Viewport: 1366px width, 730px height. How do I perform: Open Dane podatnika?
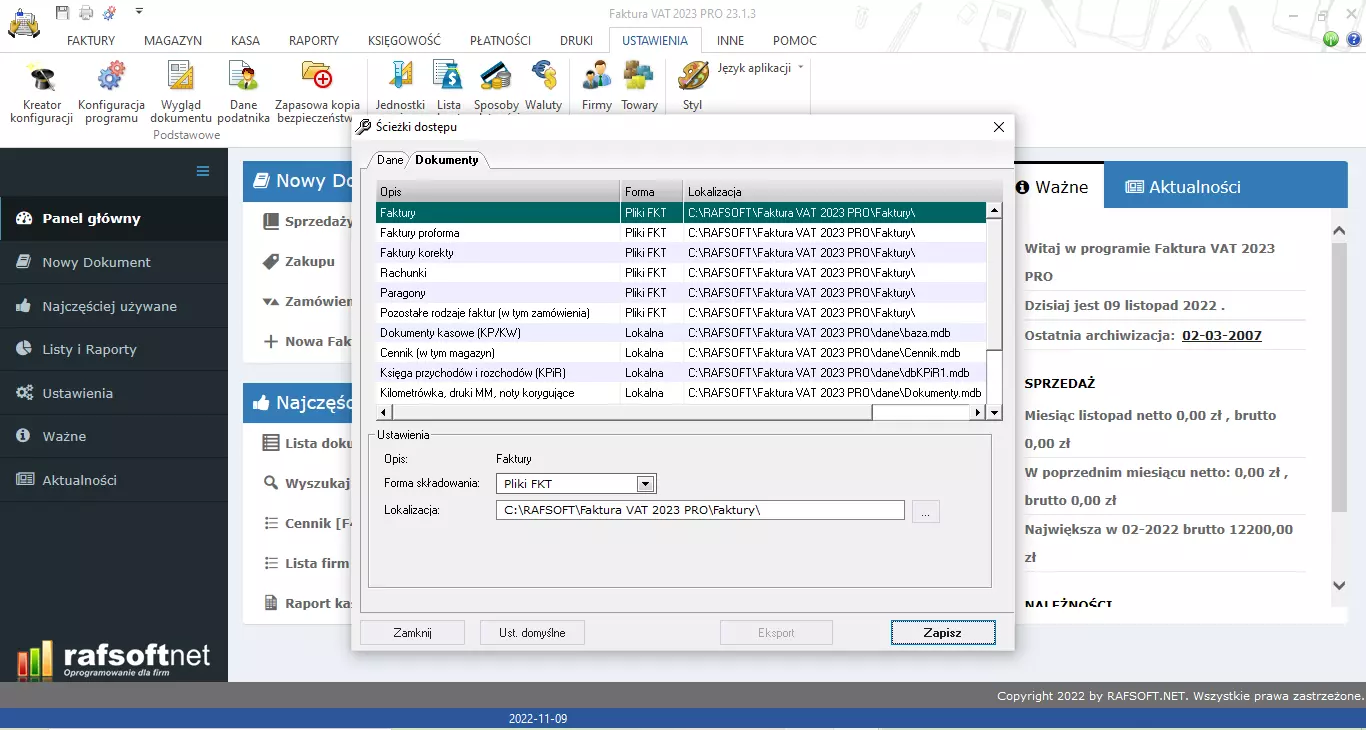tap(242, 90)
